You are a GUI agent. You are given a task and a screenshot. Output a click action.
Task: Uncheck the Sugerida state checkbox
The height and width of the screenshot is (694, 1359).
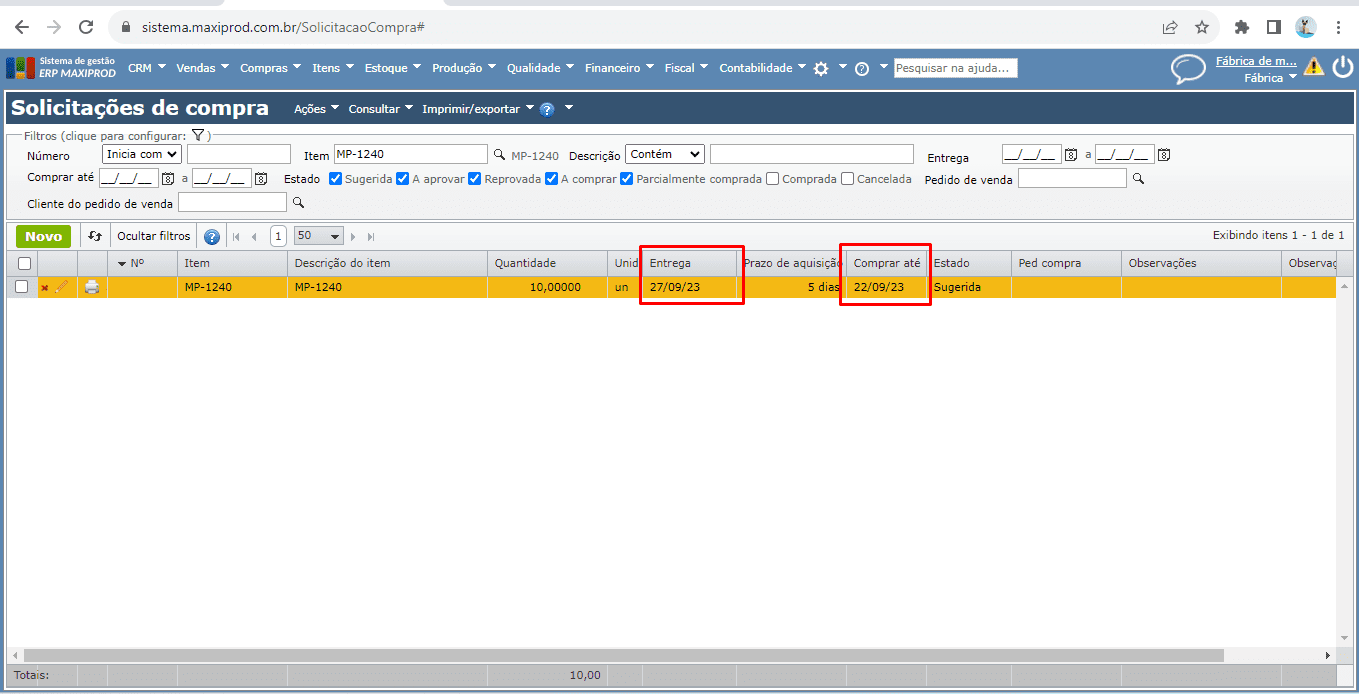[x=336, y=179]
